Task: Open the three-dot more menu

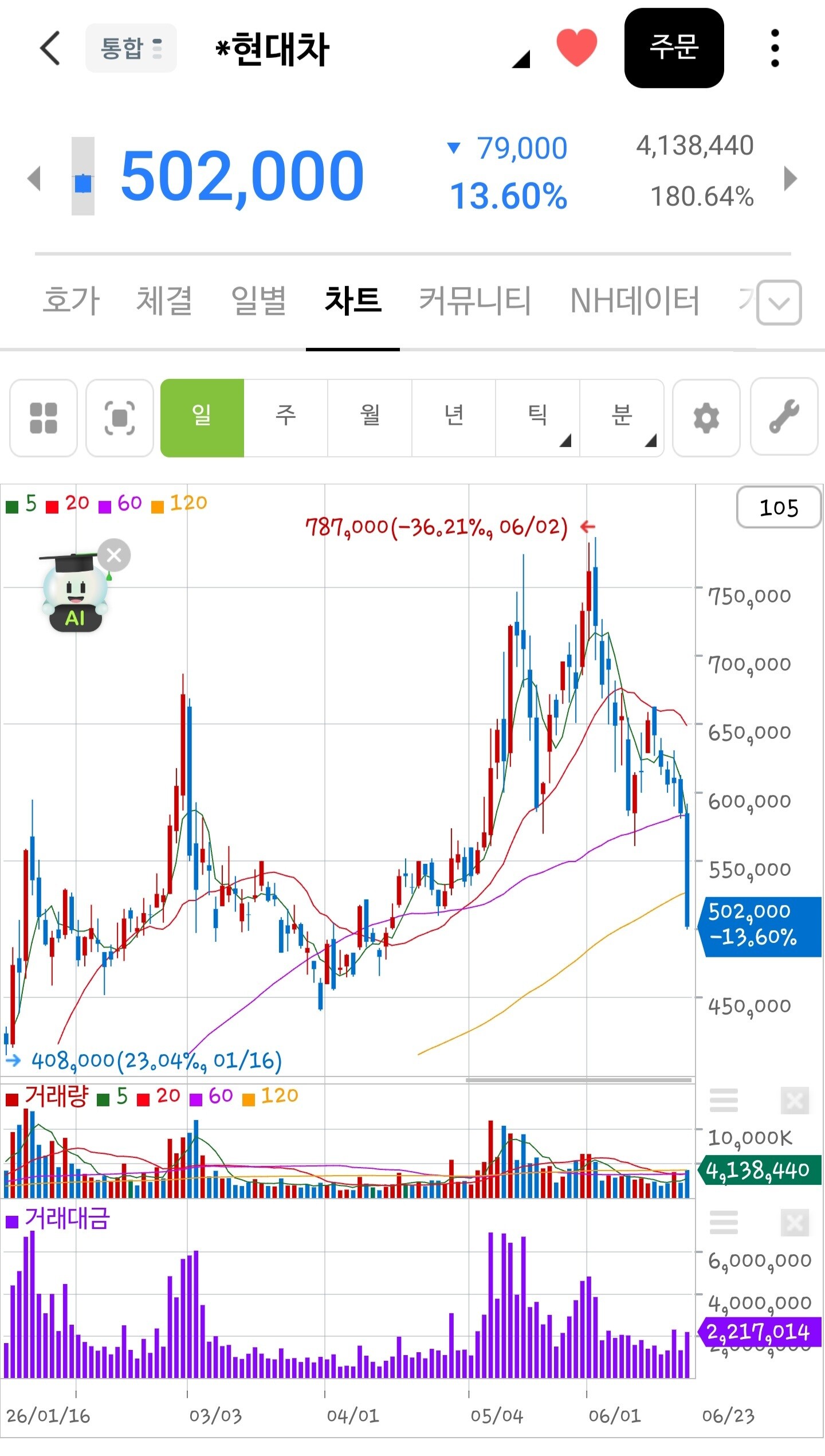Action: pos(775,48)
